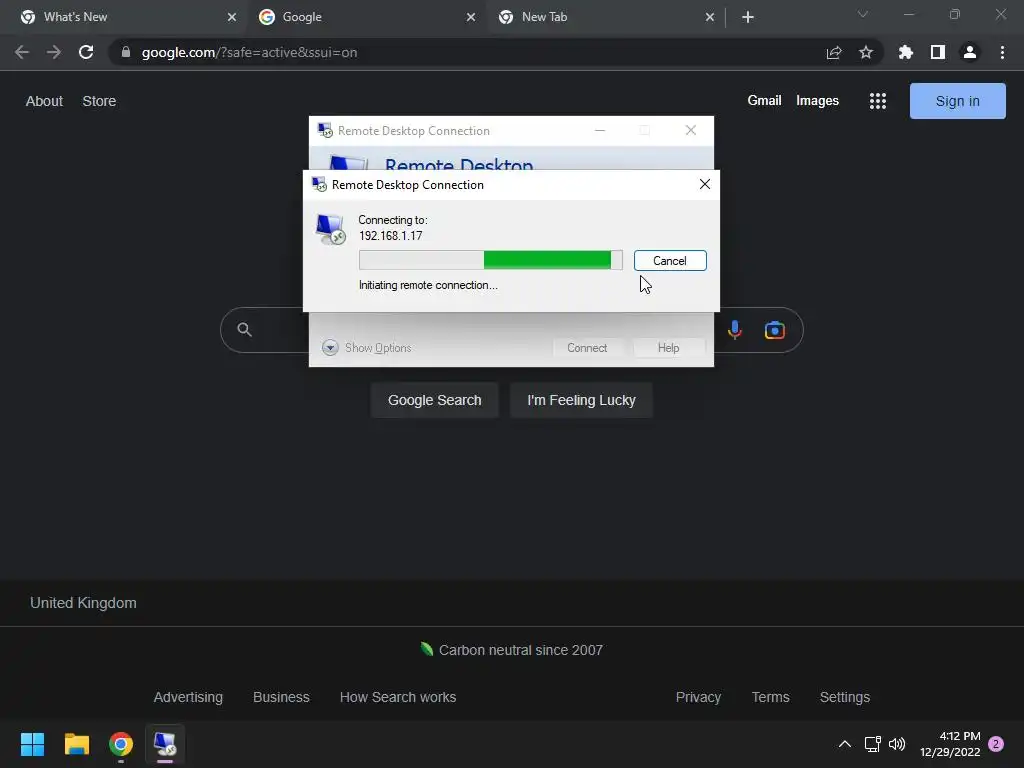This screenshot has height=768, width=1024.
Task: Open the Extensions puzzle icon
Action: click(x=905, y=52)
